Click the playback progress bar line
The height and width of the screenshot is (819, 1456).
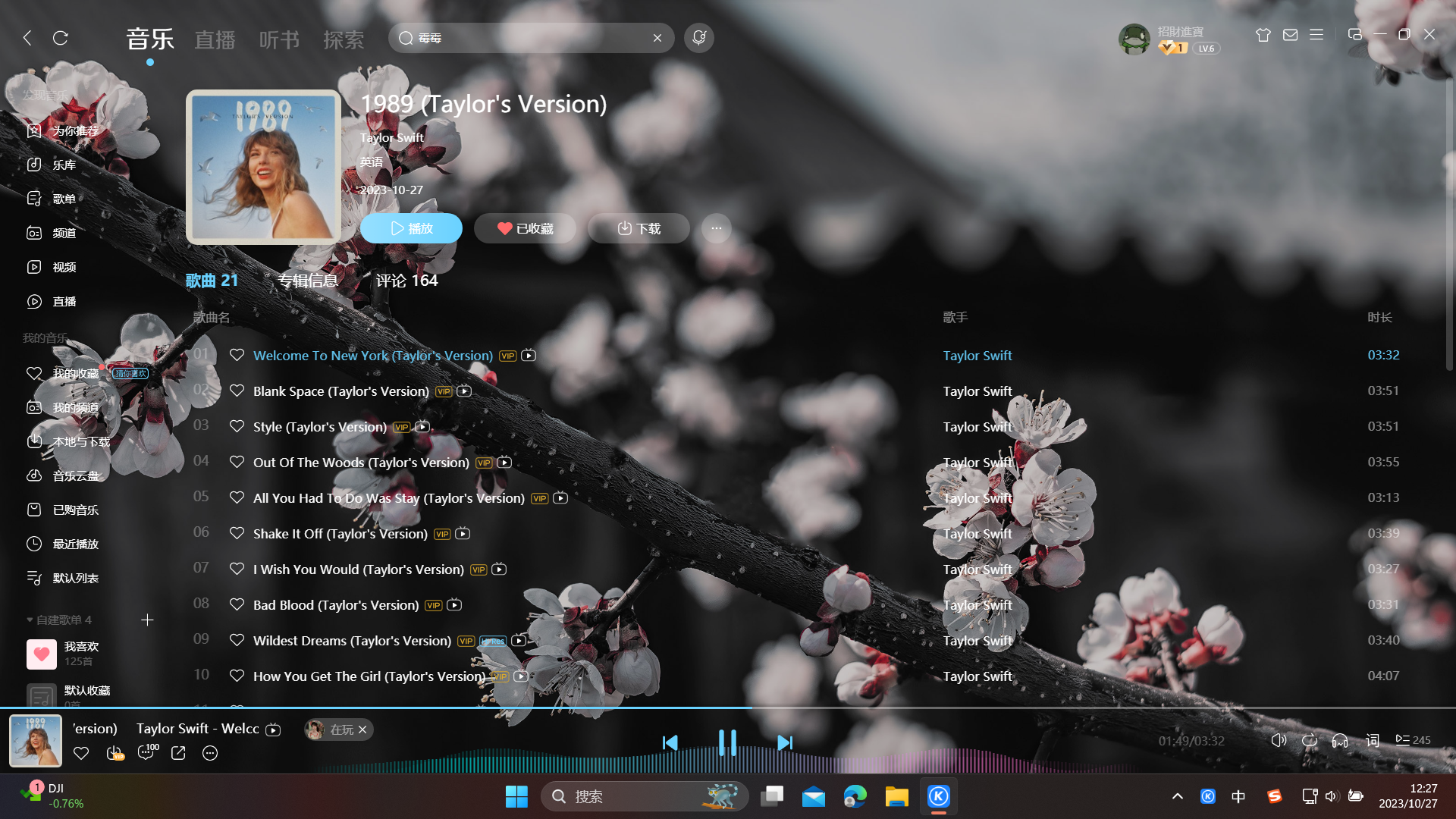click(x=910, y=708)
